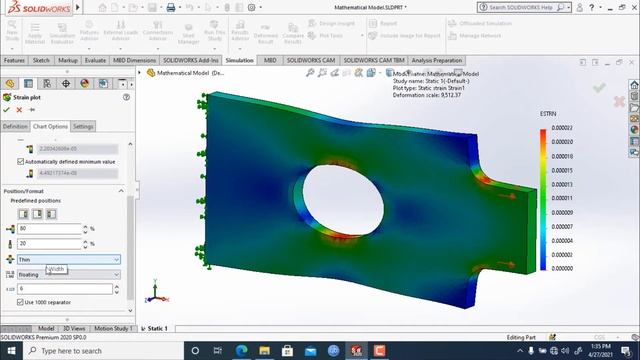Click the Task View button

point(218,351)
